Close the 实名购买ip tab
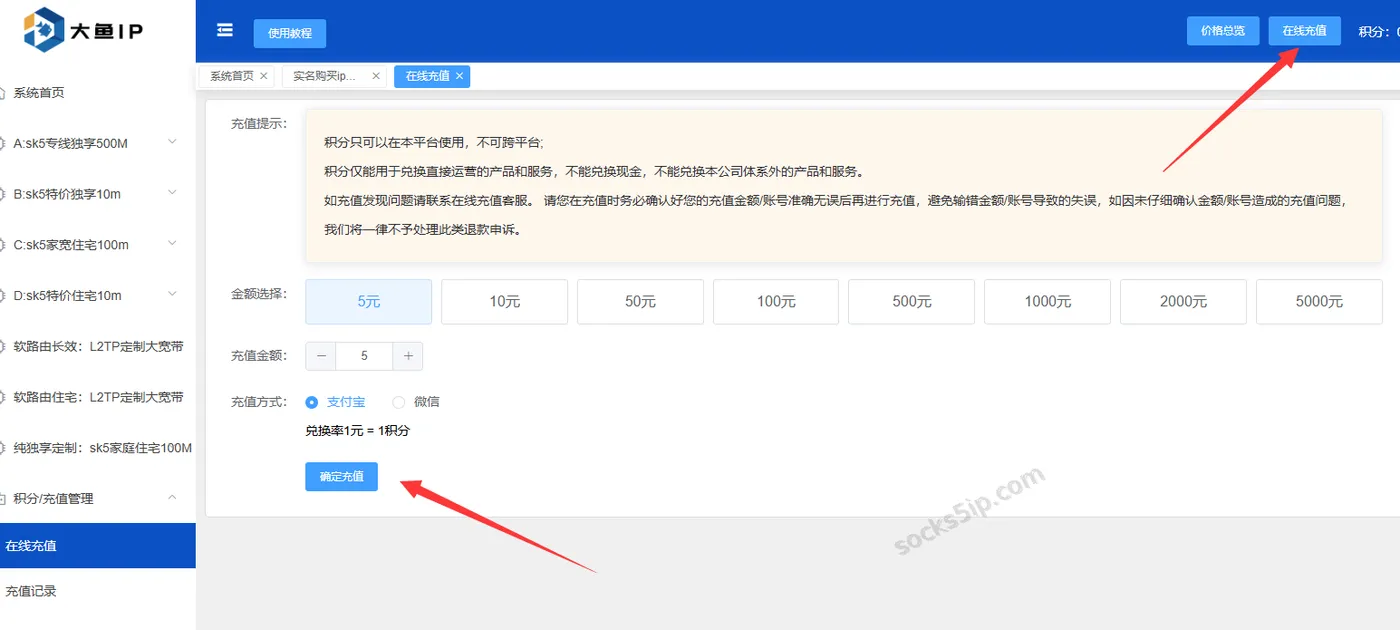The image size is (1400, 630). coord(376,76)
